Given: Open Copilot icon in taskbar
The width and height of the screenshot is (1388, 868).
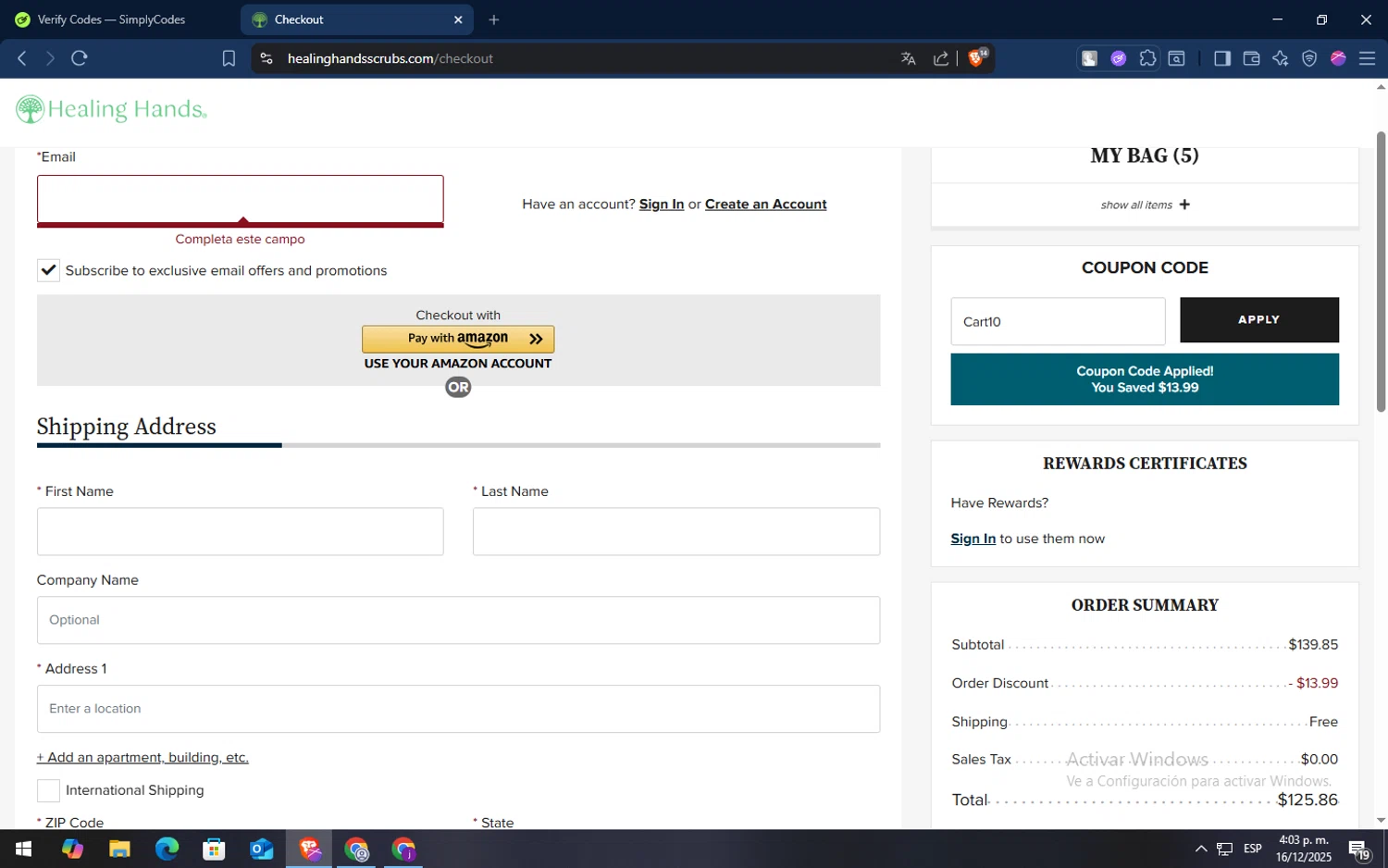Looking at the screenshot, I should click(x=72, y=849).
